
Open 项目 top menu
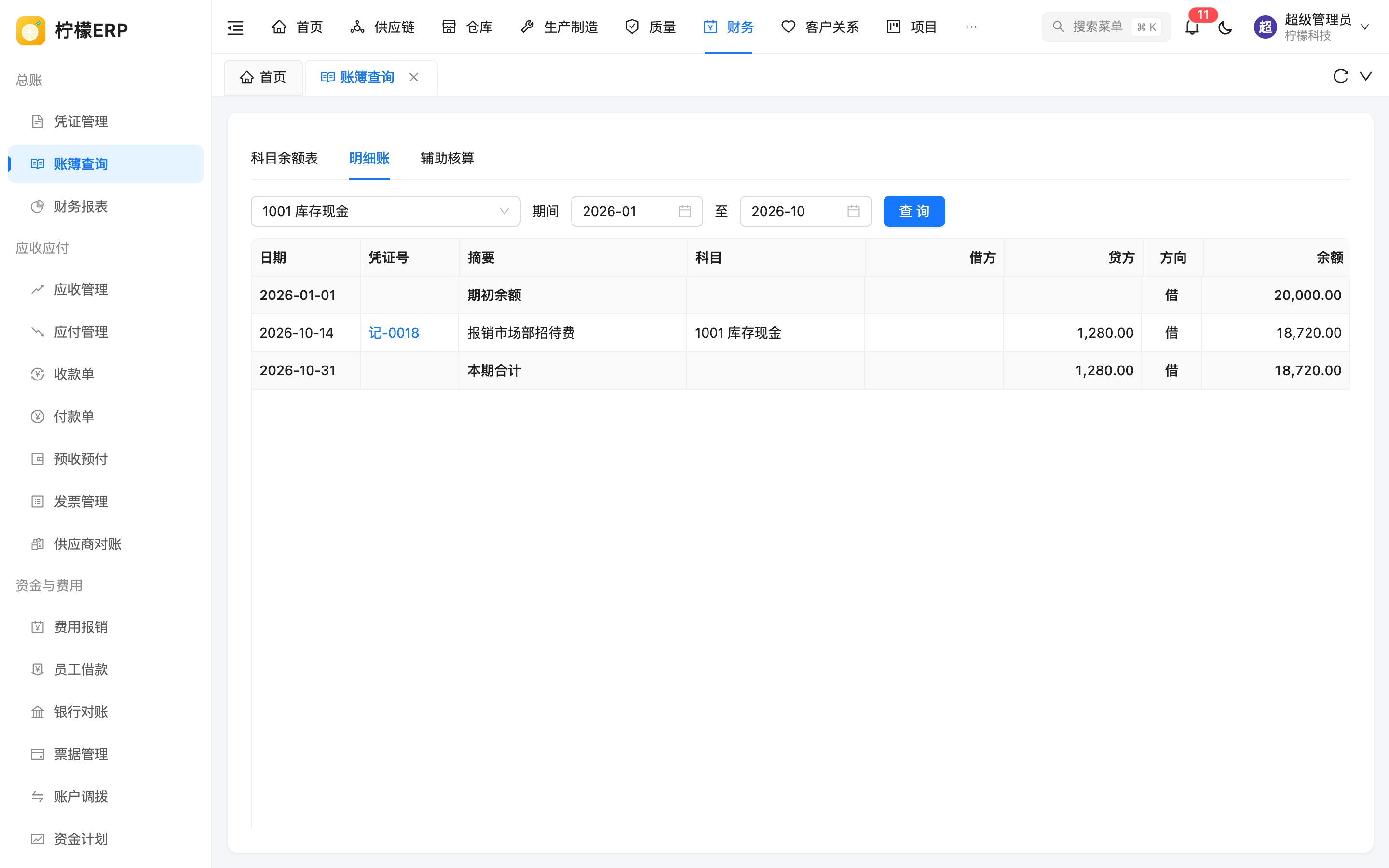912,27
